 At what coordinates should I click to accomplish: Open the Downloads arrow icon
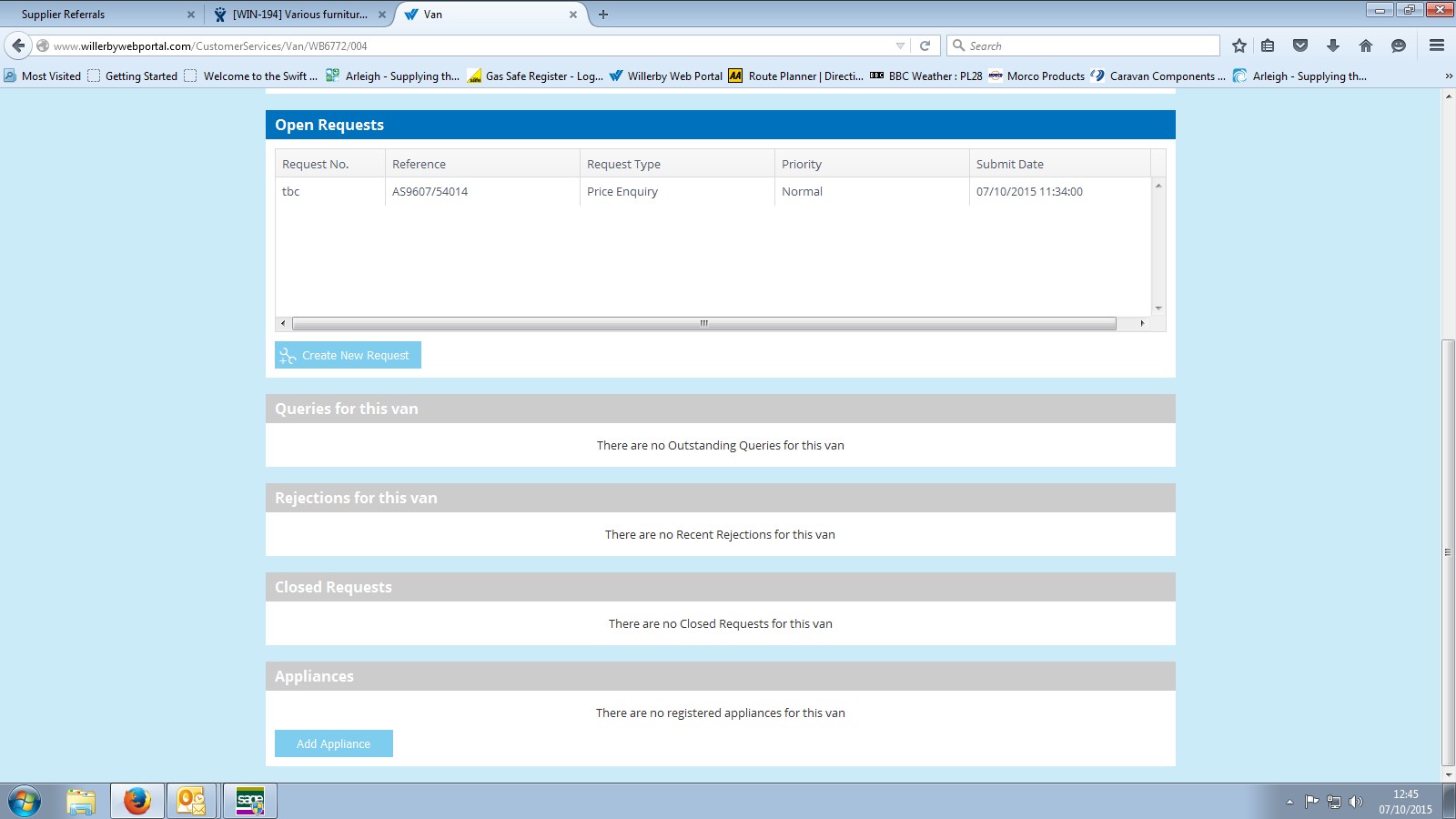(x=1333, y=45)
